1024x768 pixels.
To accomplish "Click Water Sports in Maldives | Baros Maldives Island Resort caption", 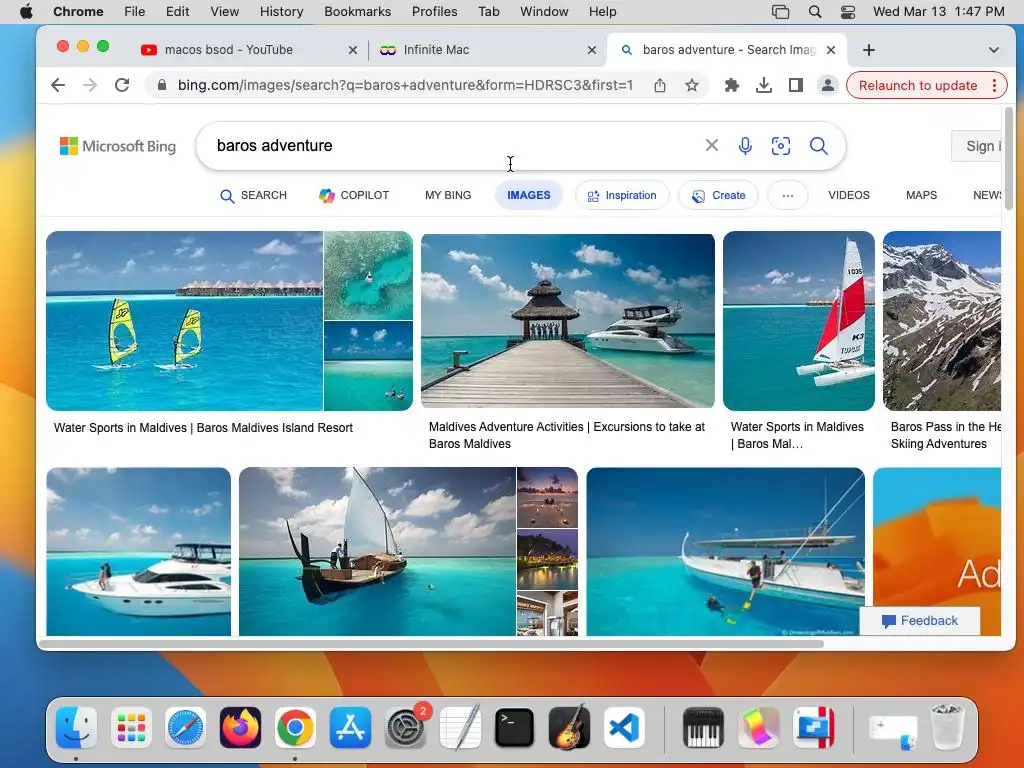I will pos(203,428).
